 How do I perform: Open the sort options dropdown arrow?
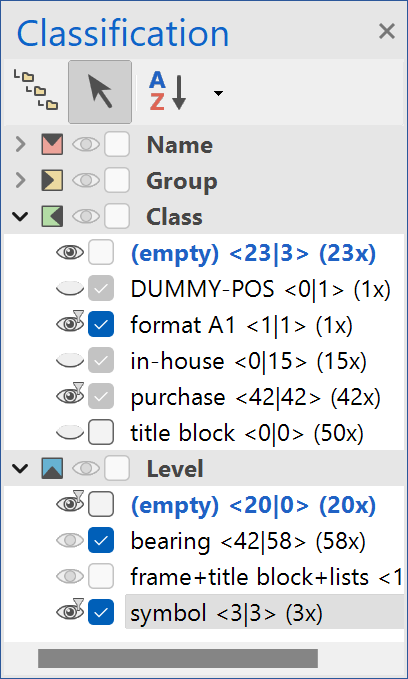point(218,93)
